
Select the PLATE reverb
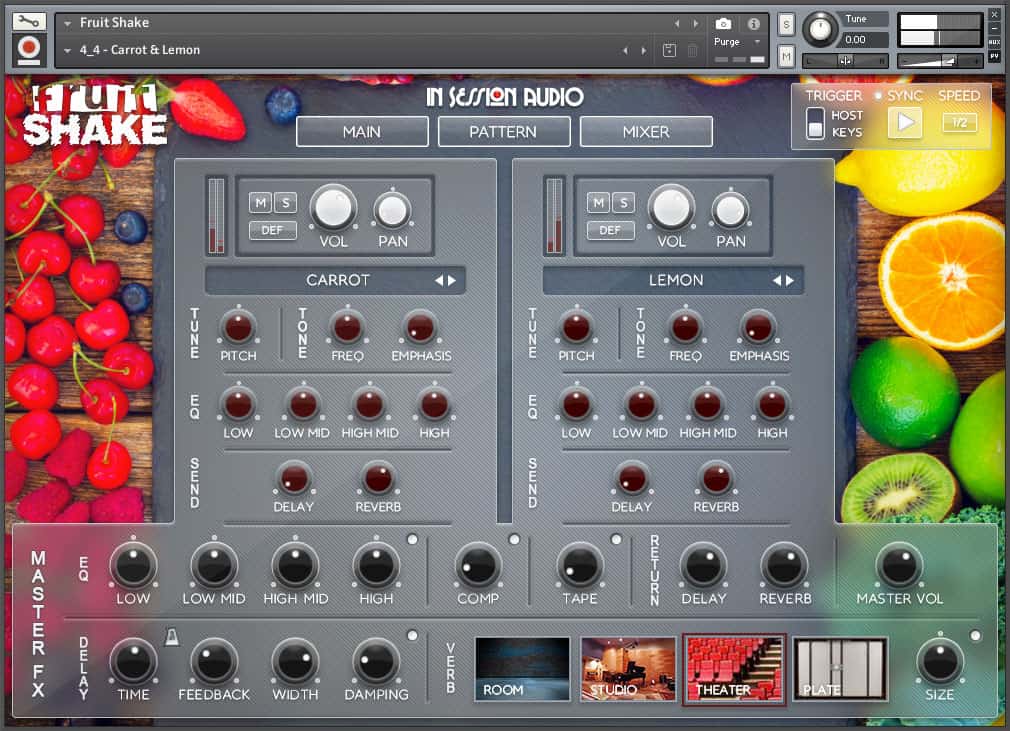[x=840, y=669]
